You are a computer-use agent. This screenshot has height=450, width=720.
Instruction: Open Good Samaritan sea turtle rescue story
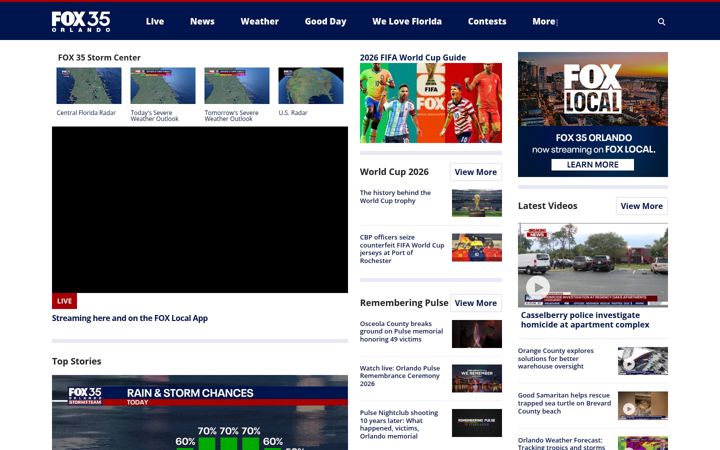tap(564, 403)
